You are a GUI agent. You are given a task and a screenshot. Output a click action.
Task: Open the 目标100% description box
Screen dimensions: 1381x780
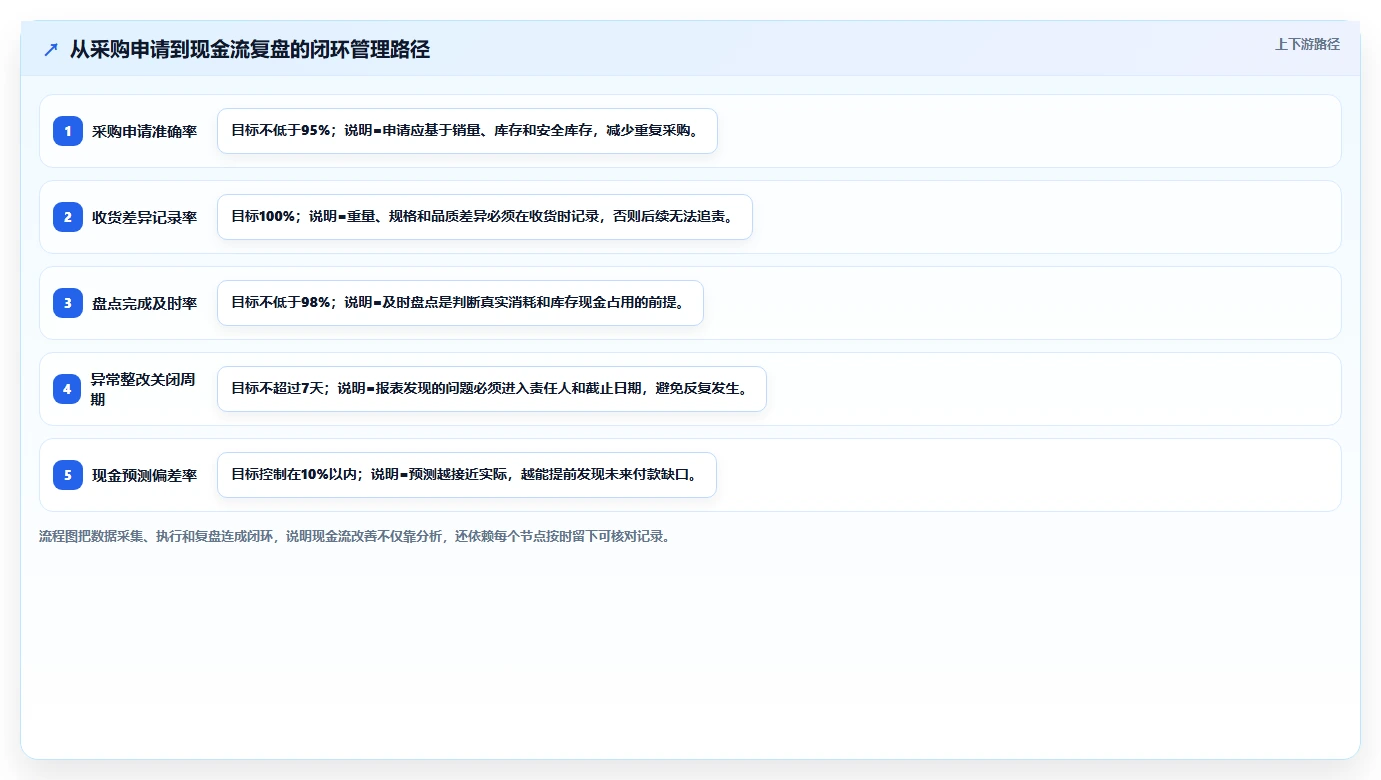pyautogui.click(x=485, y=217)
